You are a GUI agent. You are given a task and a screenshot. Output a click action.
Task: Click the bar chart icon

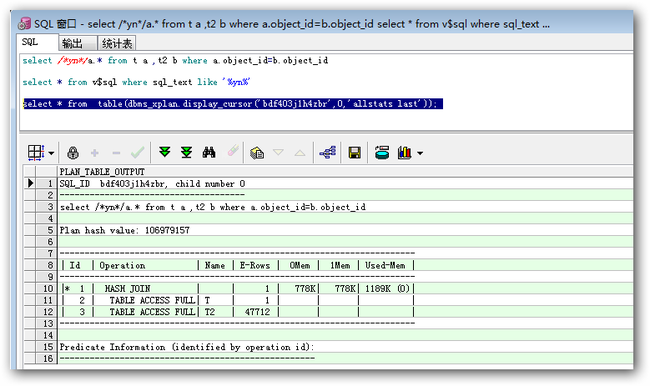pos(405,153)
